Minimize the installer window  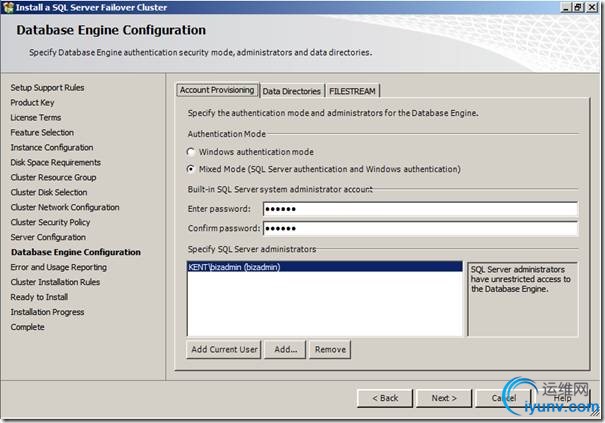565,7
